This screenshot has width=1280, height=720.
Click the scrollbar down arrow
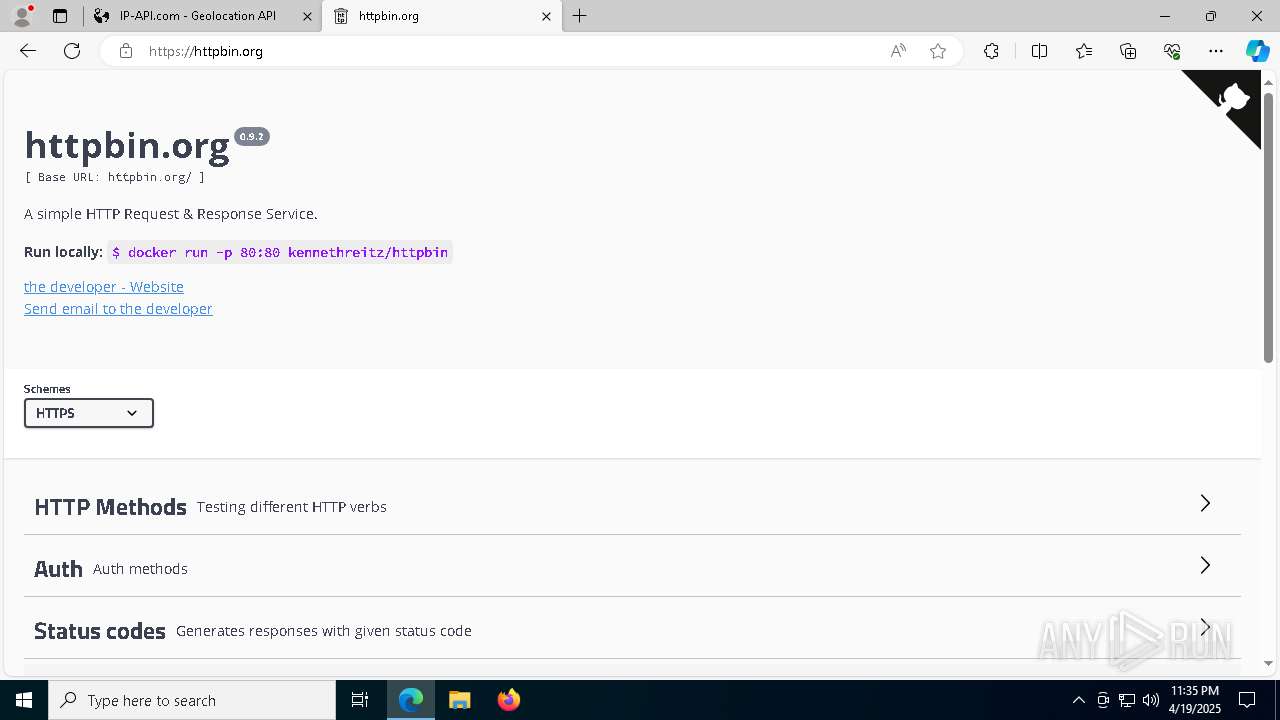coord(1268,663)
